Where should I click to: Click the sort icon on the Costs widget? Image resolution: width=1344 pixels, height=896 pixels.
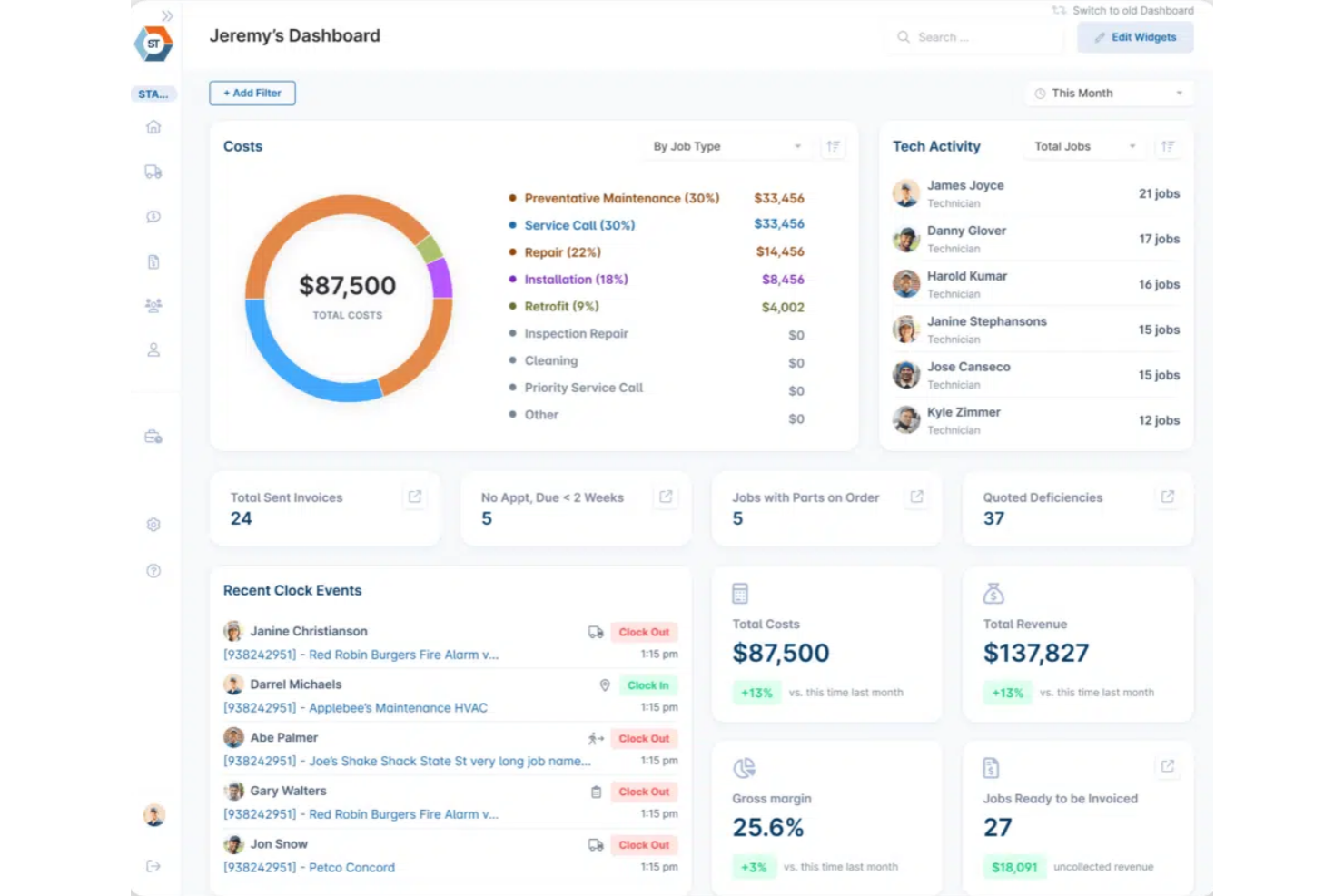tap(833, 146)
